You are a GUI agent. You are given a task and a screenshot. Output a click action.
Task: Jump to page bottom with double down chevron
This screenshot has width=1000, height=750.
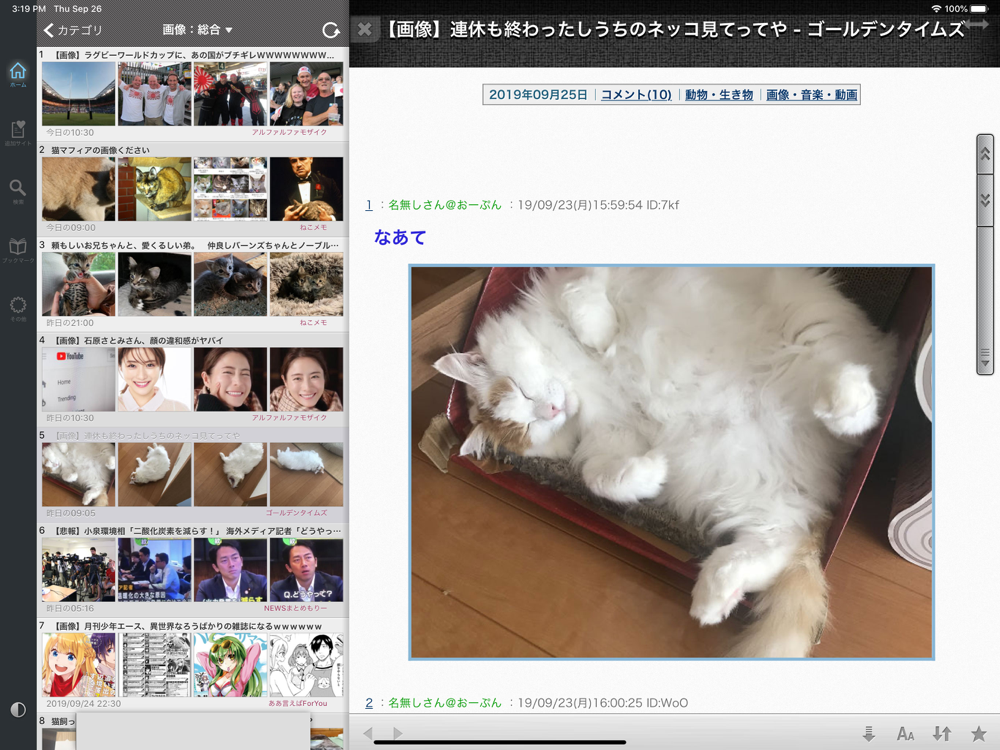(985, 200)
